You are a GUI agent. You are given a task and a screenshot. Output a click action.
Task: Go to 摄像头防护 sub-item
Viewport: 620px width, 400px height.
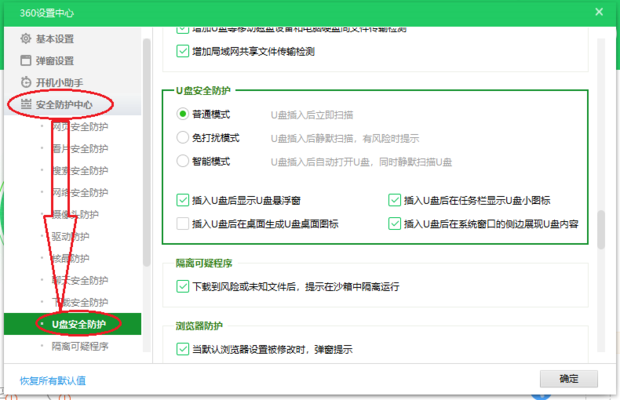coord(75,214)
